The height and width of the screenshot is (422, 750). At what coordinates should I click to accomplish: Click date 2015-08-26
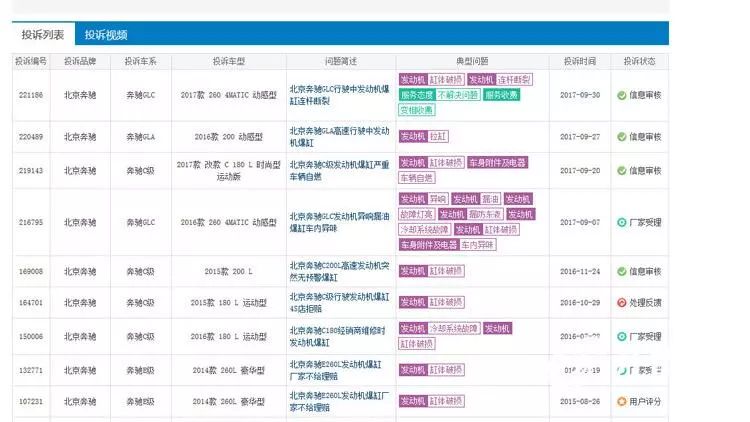(x=580, y=401)
